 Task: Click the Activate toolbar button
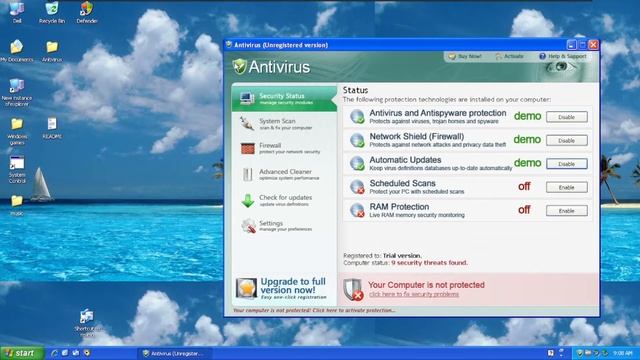click(x=509, y=56)
